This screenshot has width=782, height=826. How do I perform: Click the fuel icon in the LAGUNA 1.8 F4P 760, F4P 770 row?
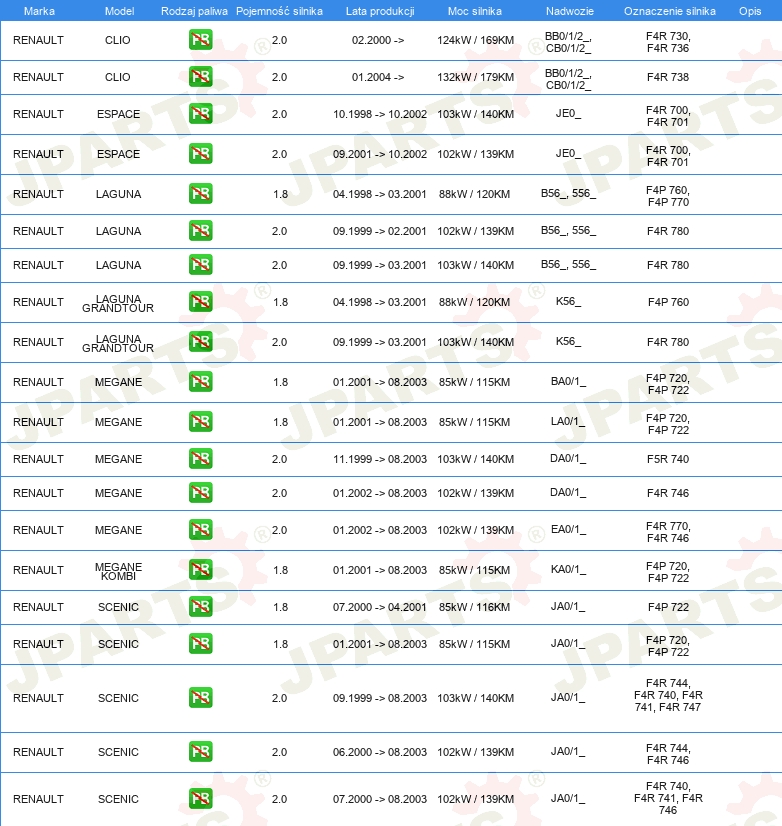(200, 194)
